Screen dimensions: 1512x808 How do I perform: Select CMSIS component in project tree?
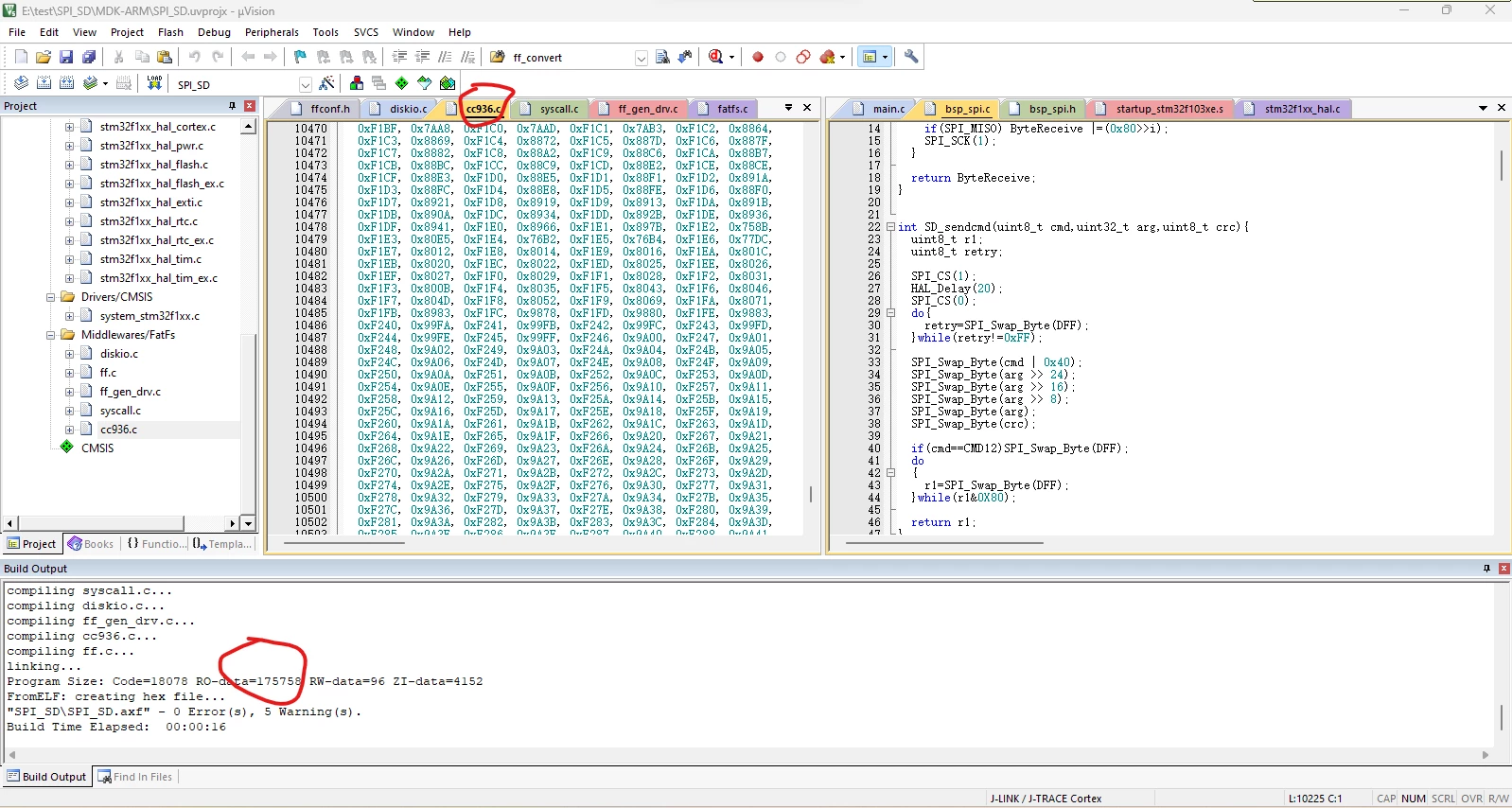97,448
